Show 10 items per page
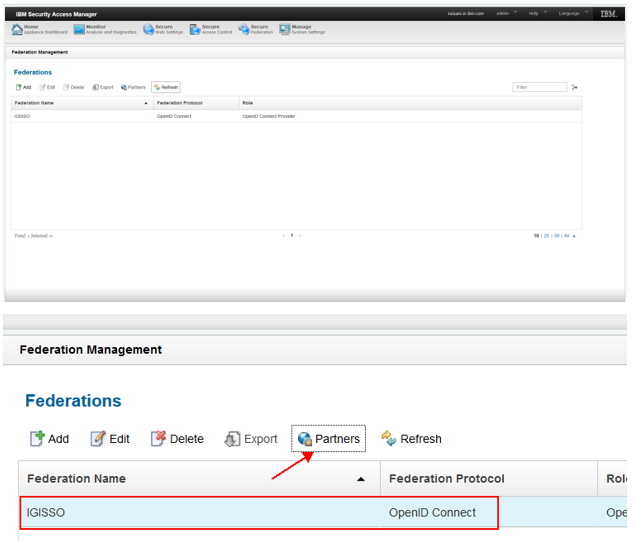635x541 pixels. click(x=536, y=236)
